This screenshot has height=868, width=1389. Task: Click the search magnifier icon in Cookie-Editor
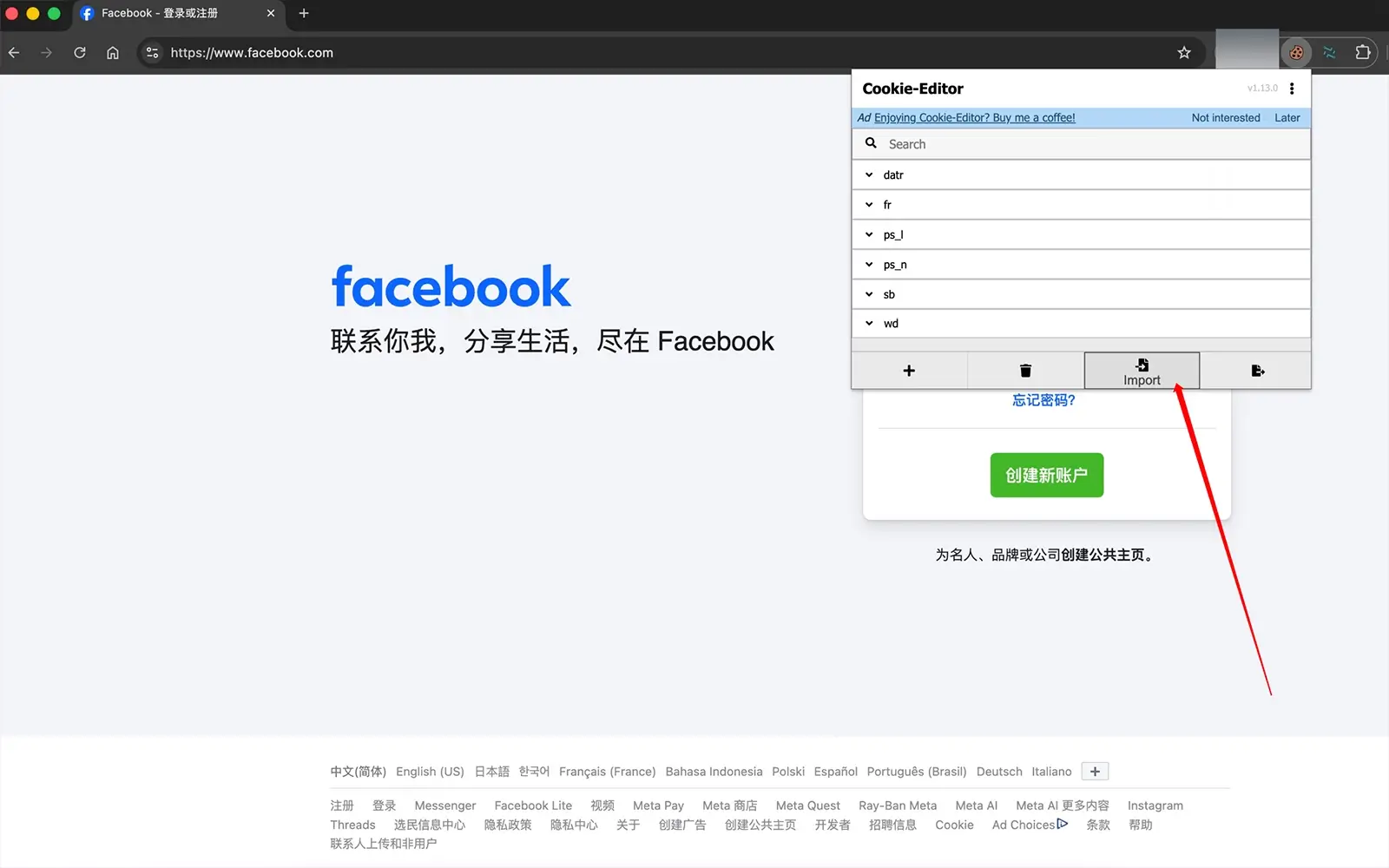click(871, 143)
